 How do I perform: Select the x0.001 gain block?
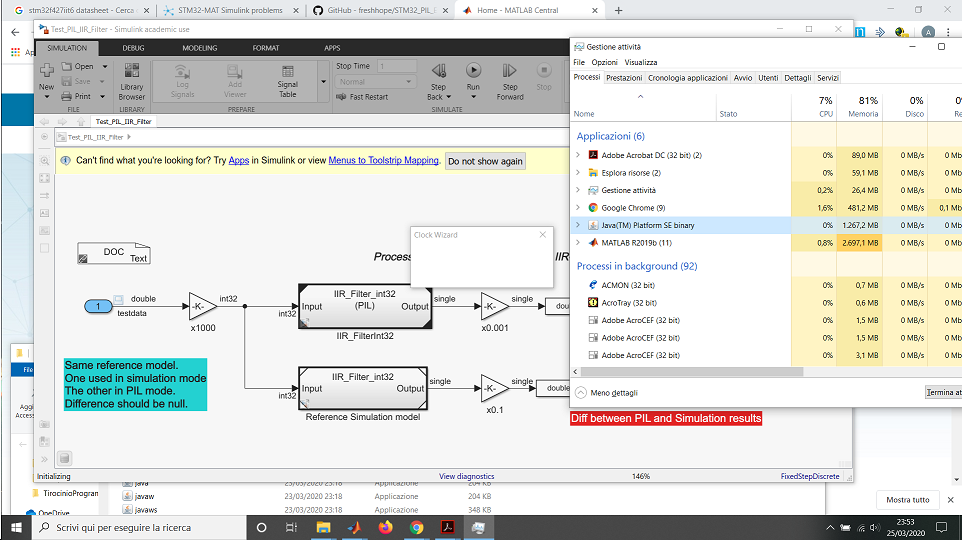494,306
